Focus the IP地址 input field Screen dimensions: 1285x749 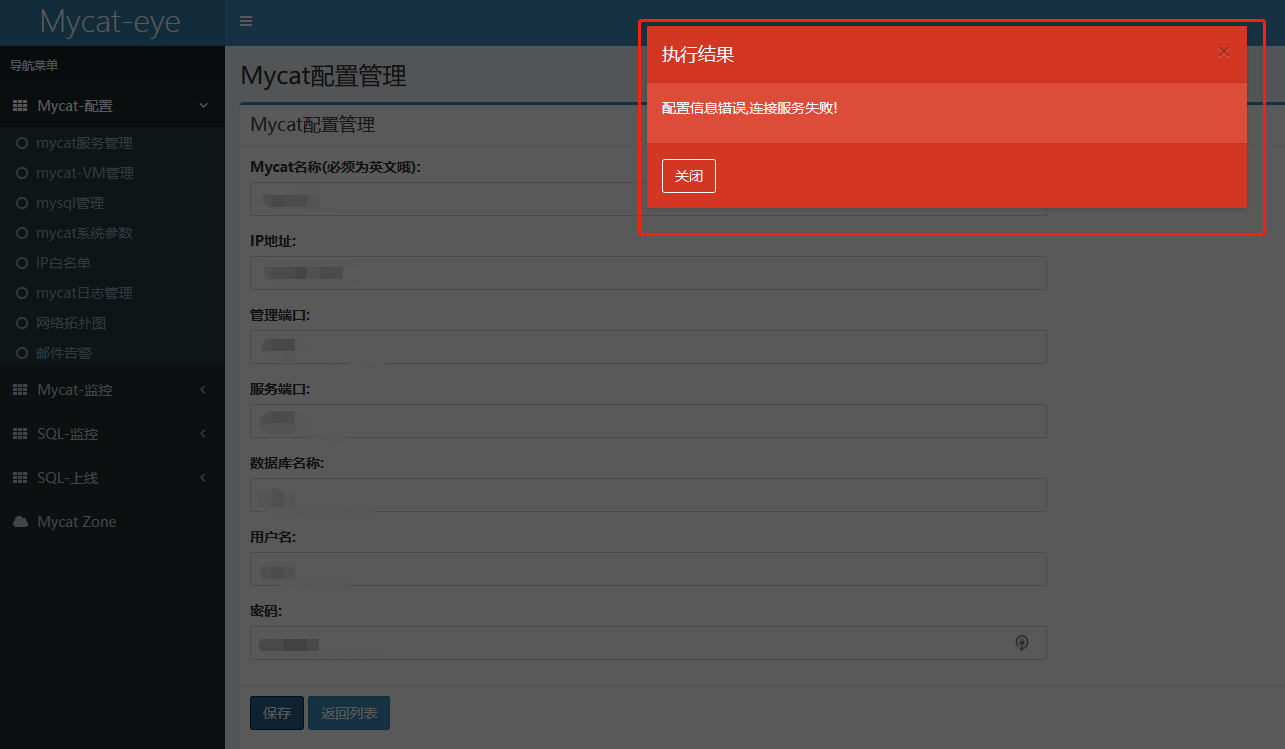[x=648, y=273]
